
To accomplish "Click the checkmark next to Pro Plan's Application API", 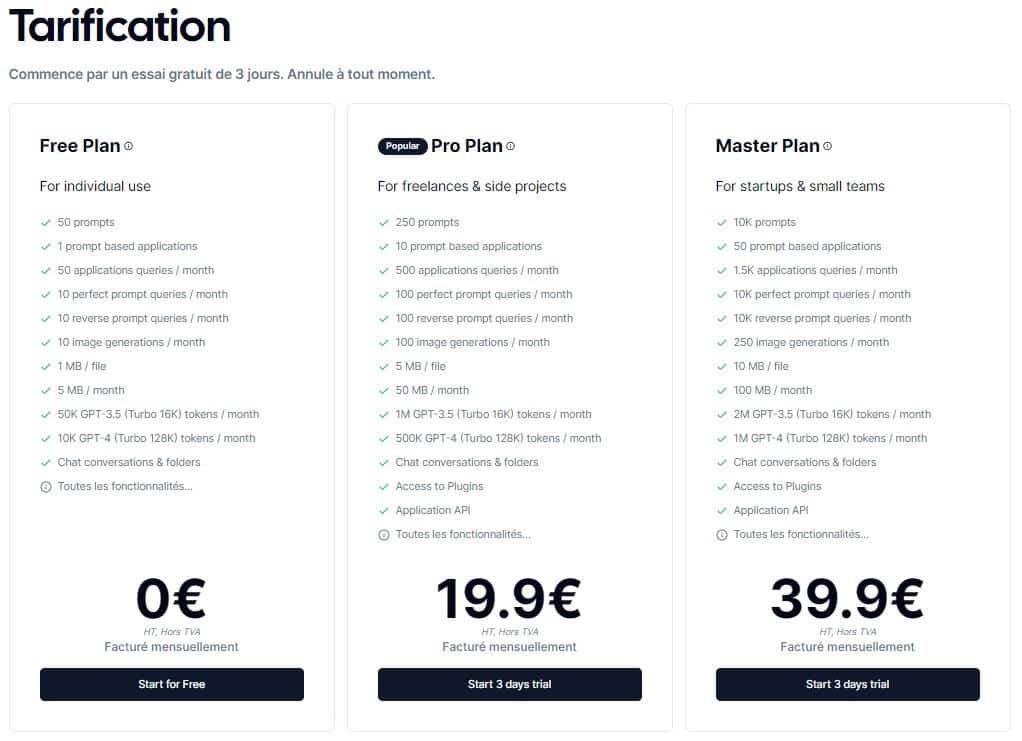I will (383, 511).
